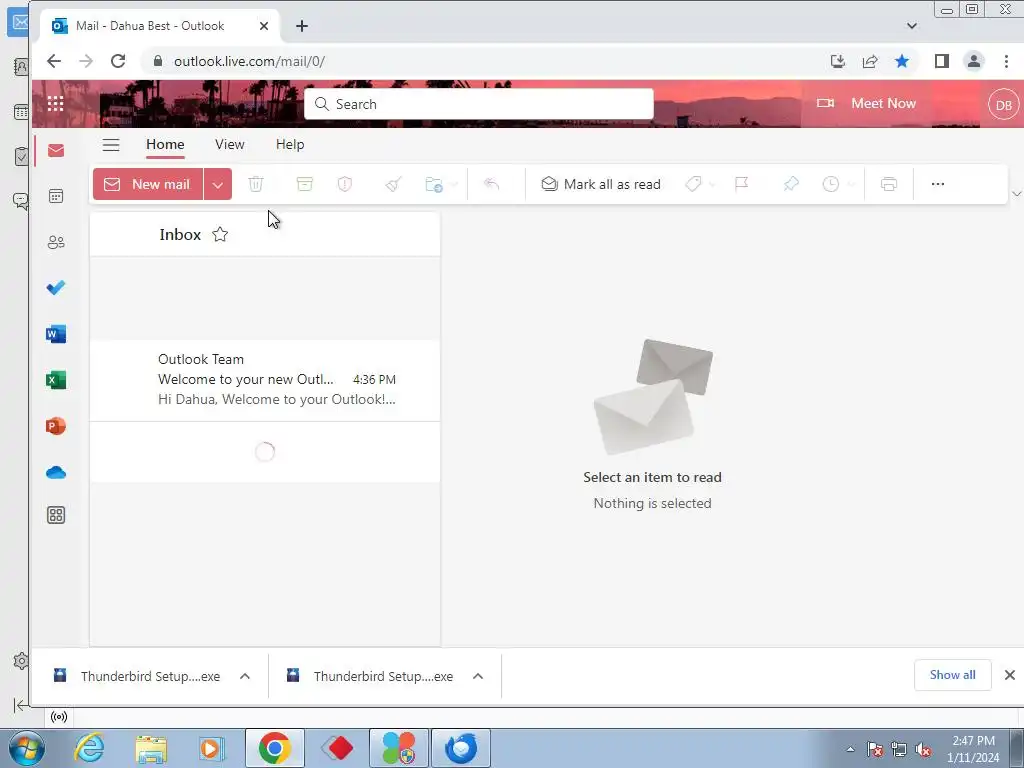Click the Outlook Search box
The height and width of the screenshot is (768, 1024).
click(x=479, y=104)
